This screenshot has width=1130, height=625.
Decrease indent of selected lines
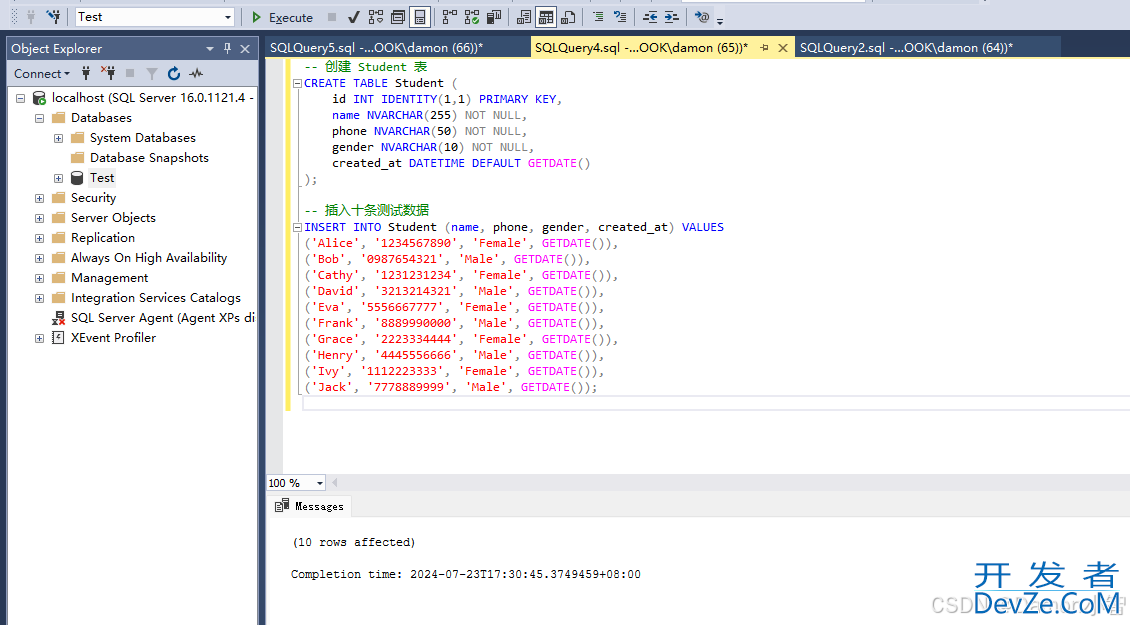tap(650, 17)
